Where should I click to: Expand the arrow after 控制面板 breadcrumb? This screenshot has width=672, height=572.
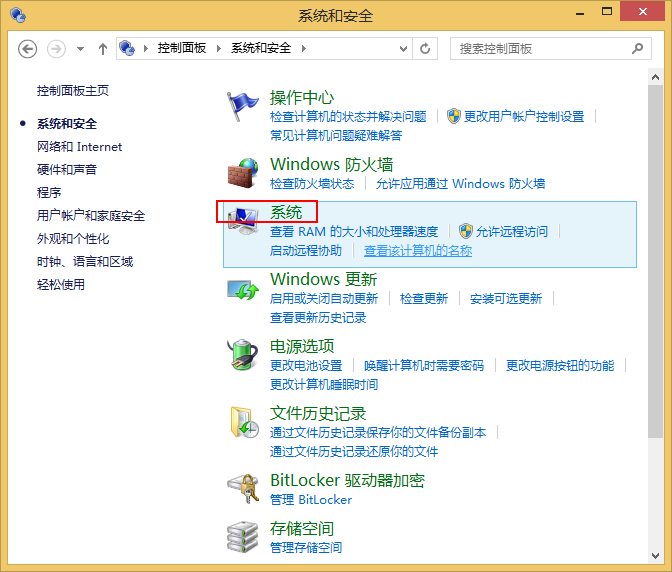coord(219,48)
